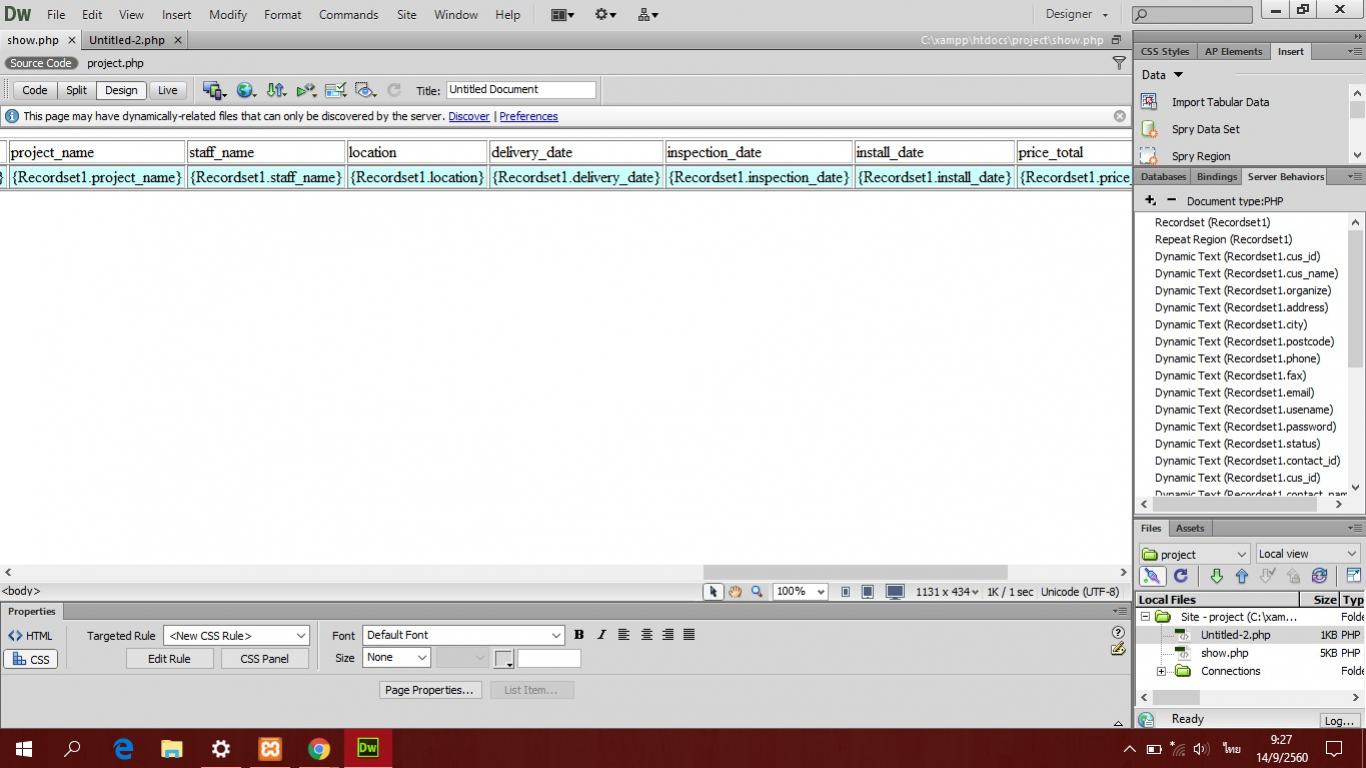Click green Get Files arrow
This screenshot has width=1366, height=768.
(x=1216, y=576)
